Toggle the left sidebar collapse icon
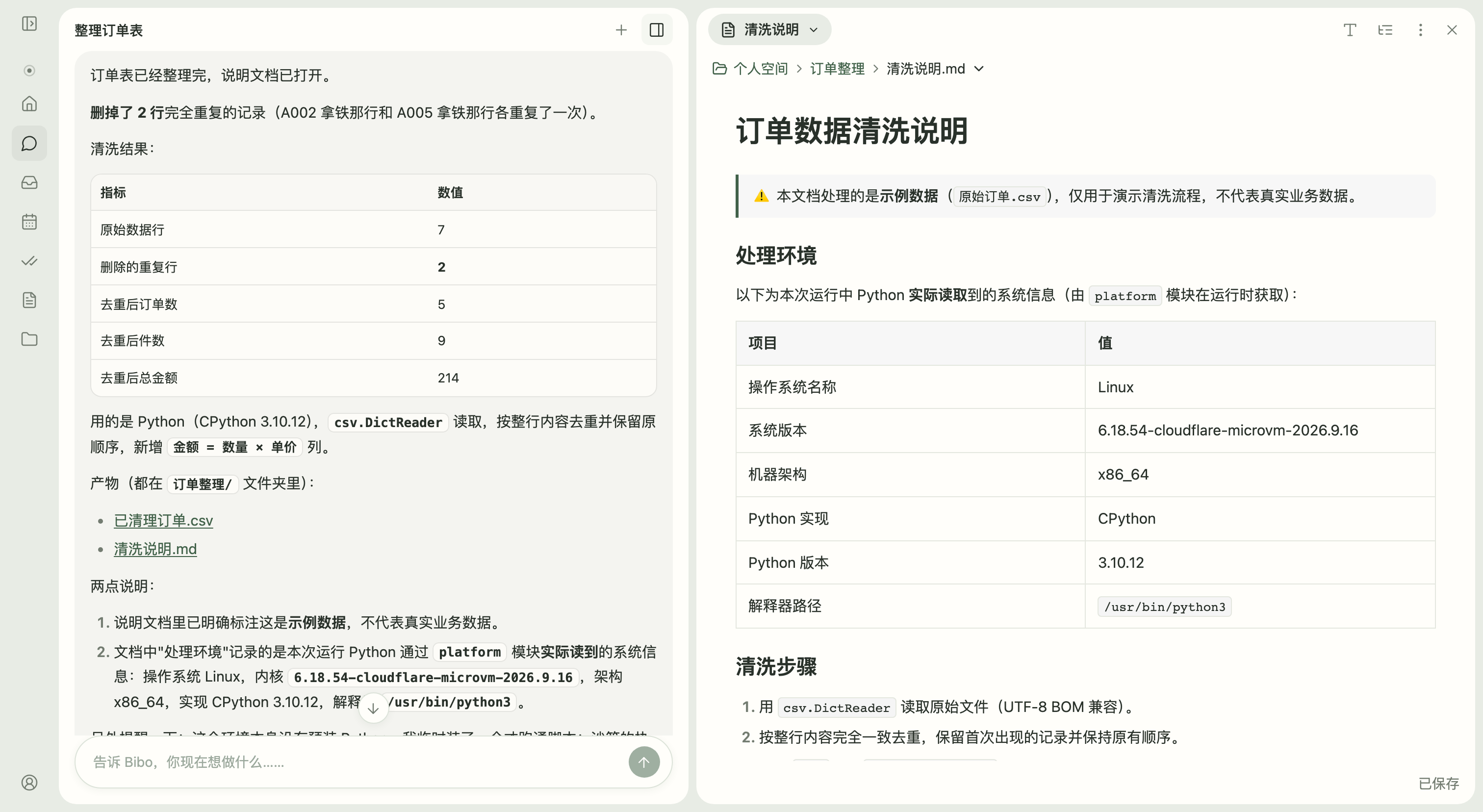The image size is (1483, 812). pos(29,24)
